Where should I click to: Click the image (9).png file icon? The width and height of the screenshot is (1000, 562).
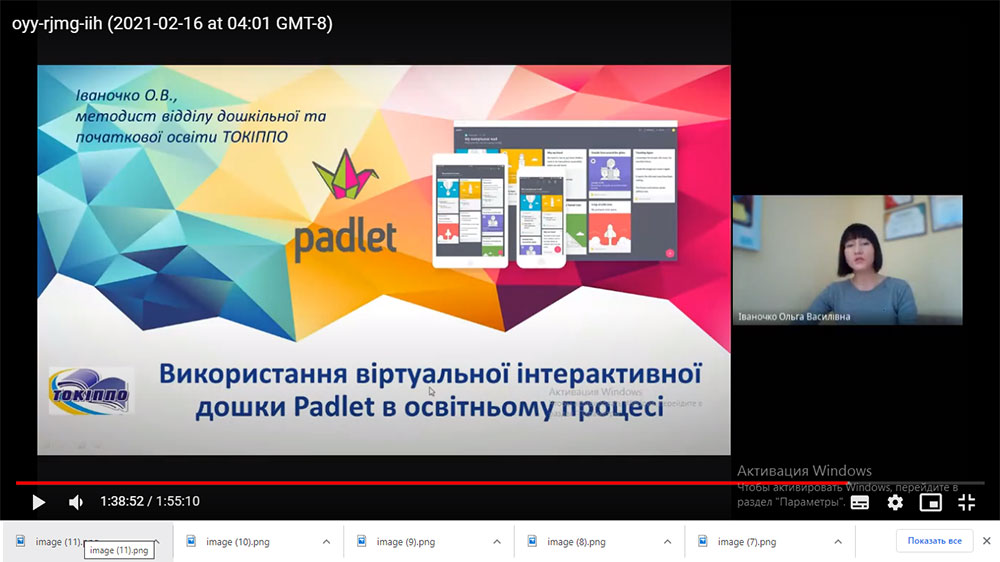(362, 541)
